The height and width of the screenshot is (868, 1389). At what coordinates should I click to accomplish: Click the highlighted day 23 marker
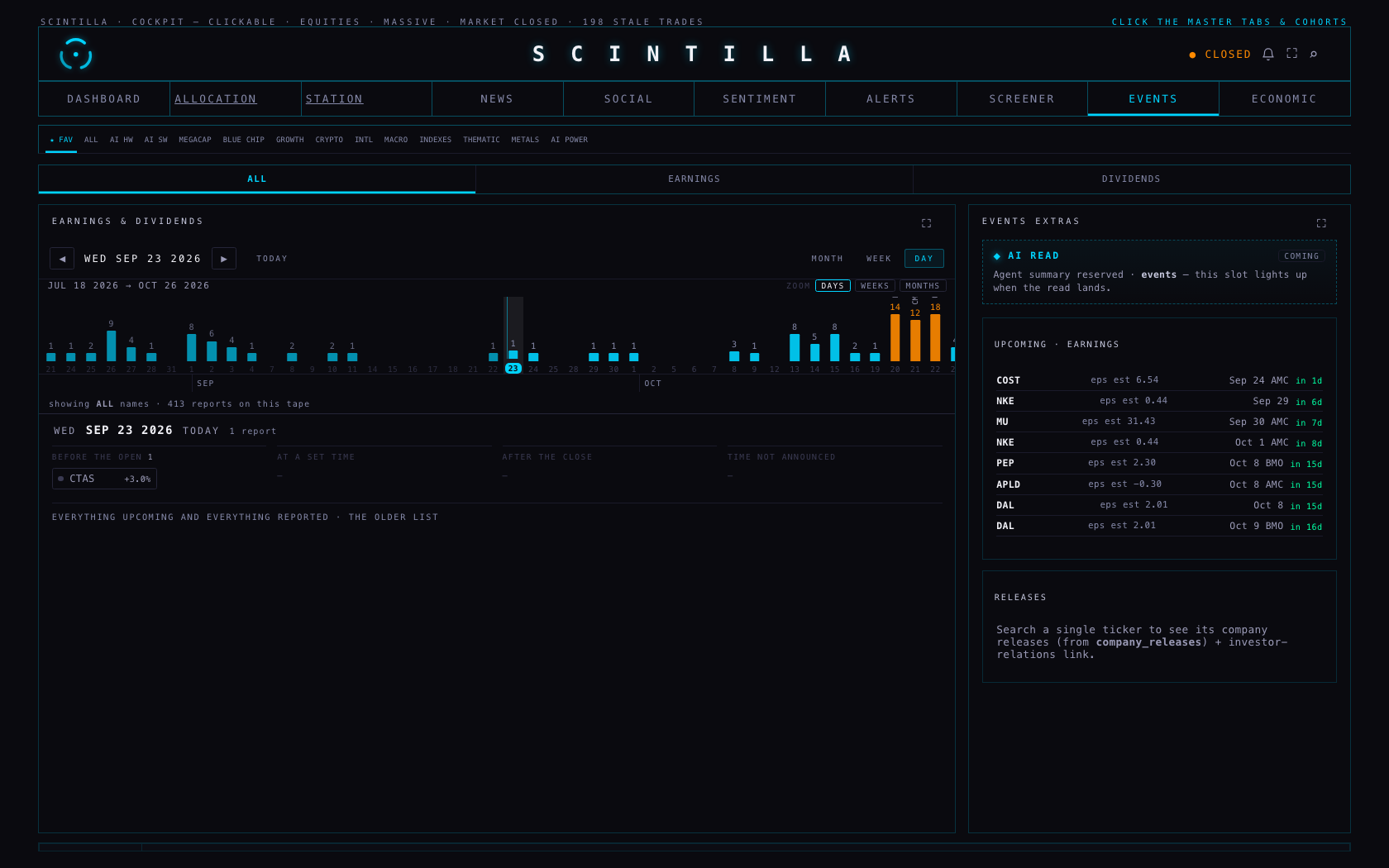(513, 369)
